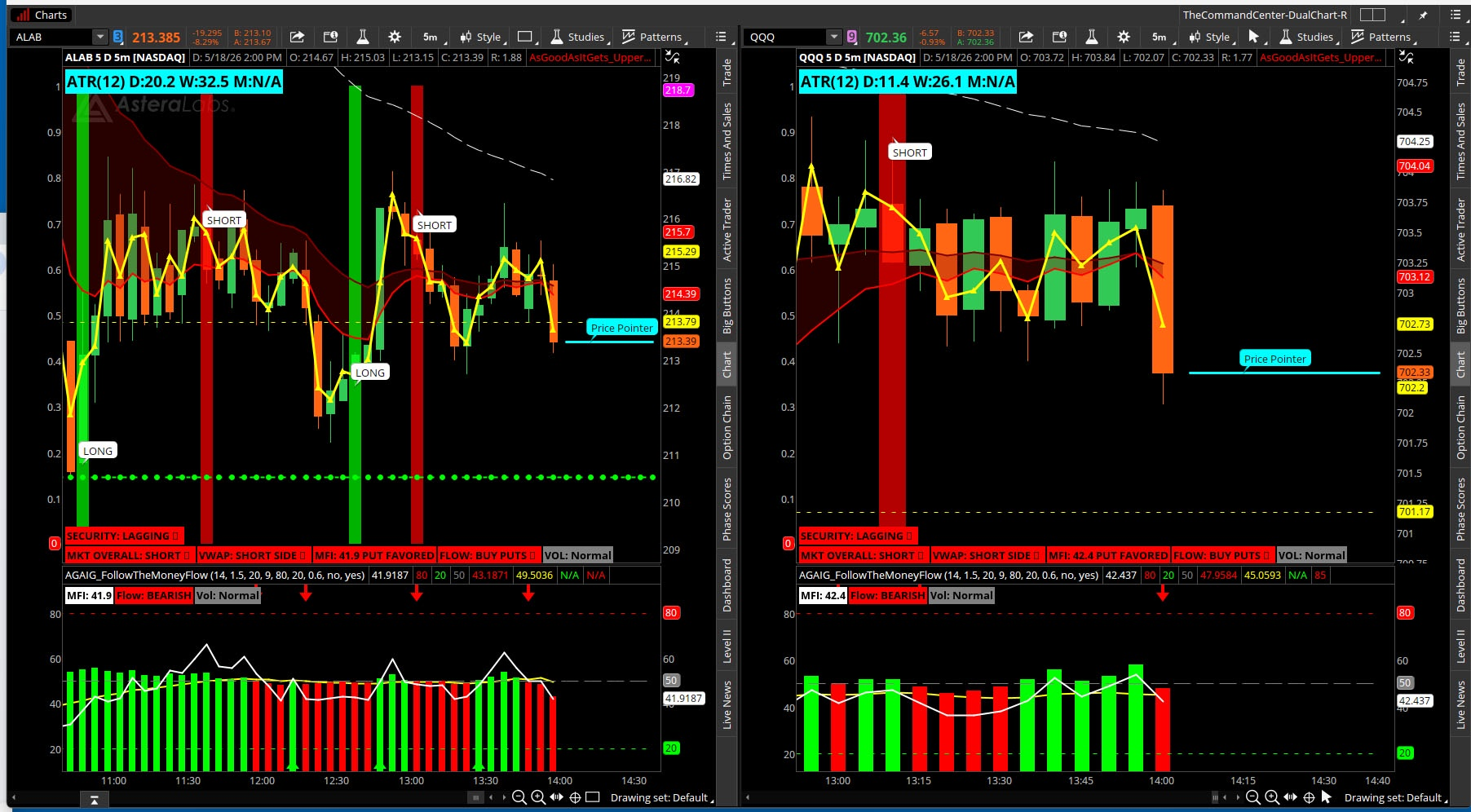Click rectangle zoom icon on ALAB chart

(593, 797)
